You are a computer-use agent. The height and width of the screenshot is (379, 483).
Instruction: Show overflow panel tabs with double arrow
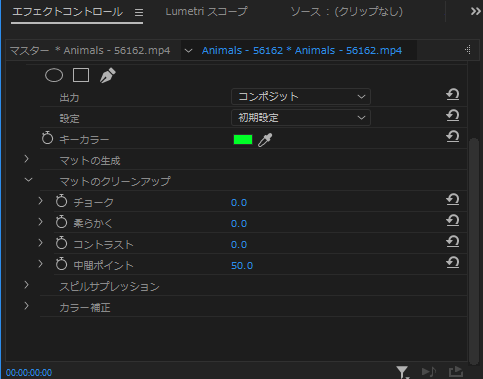coord(476,12)
